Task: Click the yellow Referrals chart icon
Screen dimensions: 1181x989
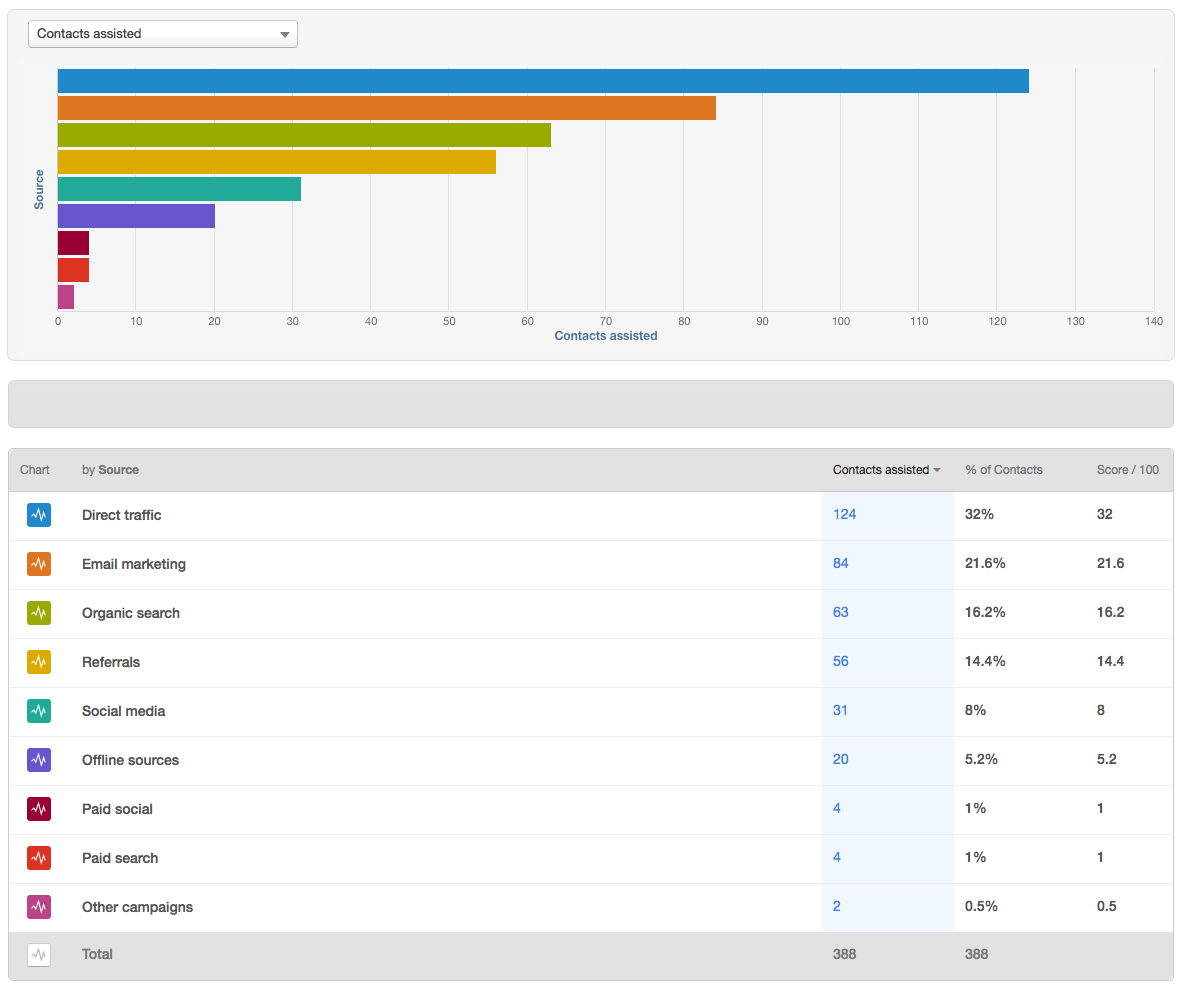Action: coord(38,662)
